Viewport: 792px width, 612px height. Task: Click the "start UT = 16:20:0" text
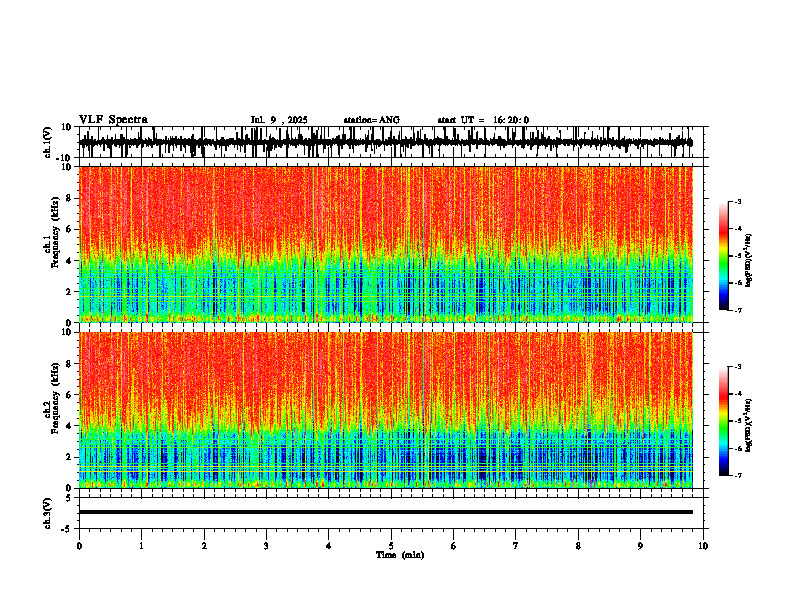point(483,120)
